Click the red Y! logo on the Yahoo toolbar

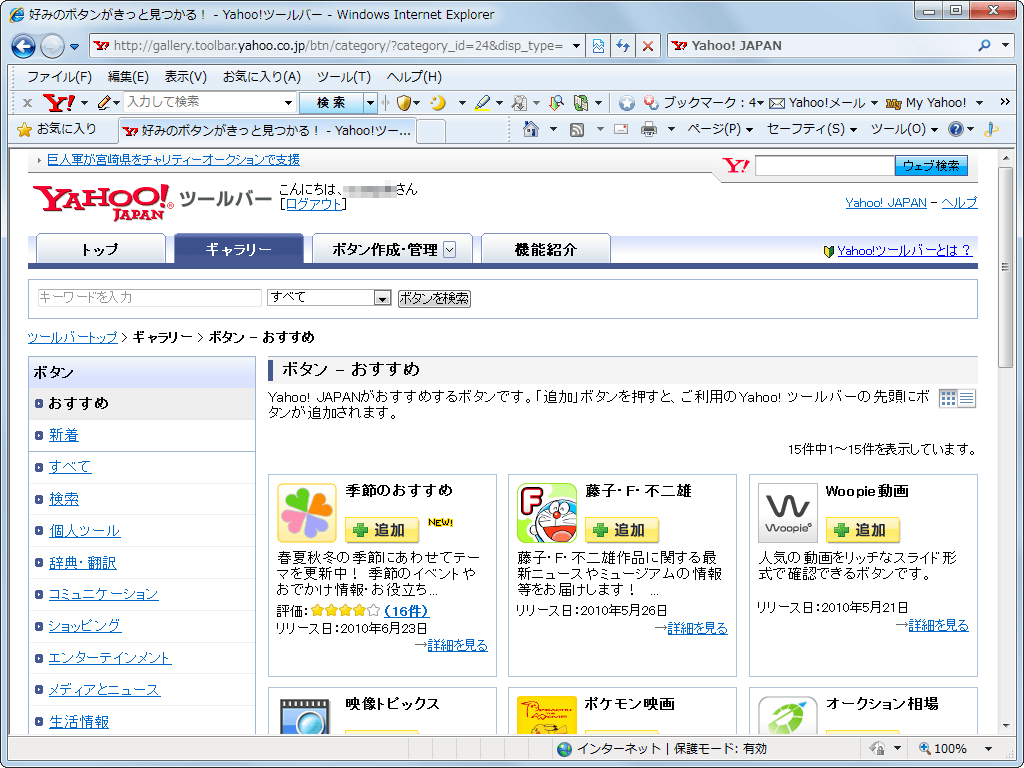pos(59,103)
